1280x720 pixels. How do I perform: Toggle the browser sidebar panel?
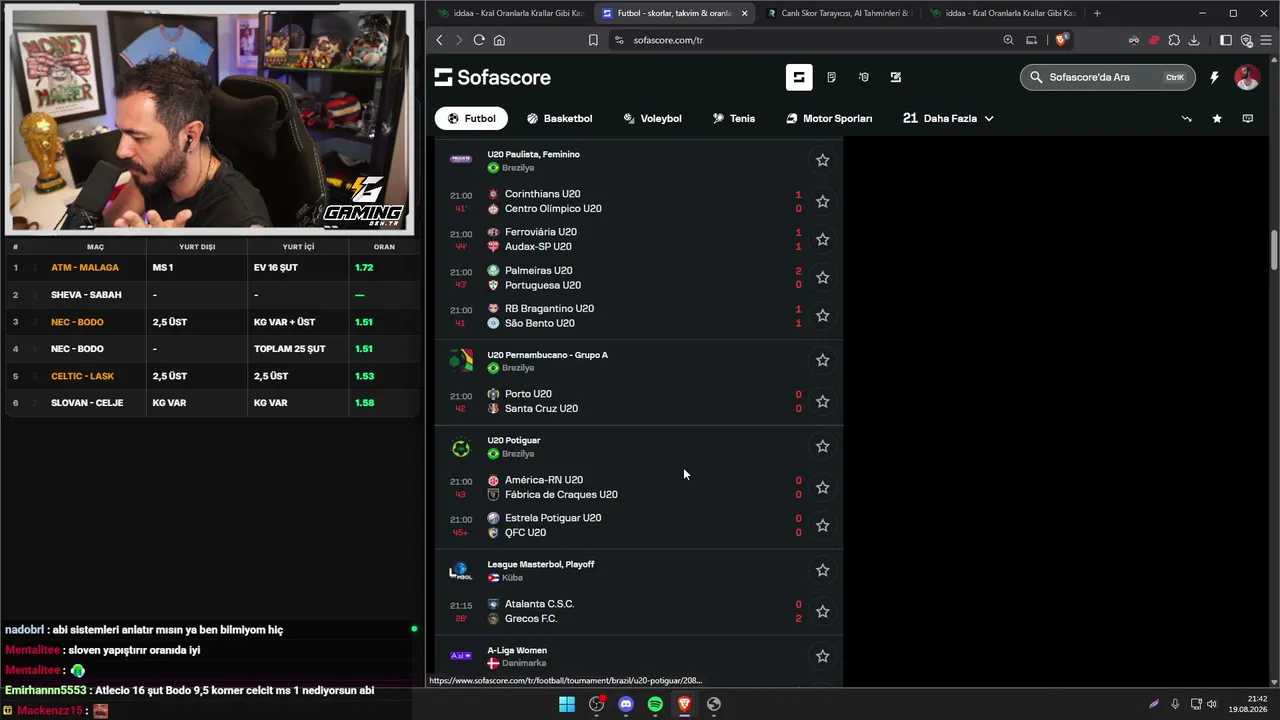[1226, 40]
